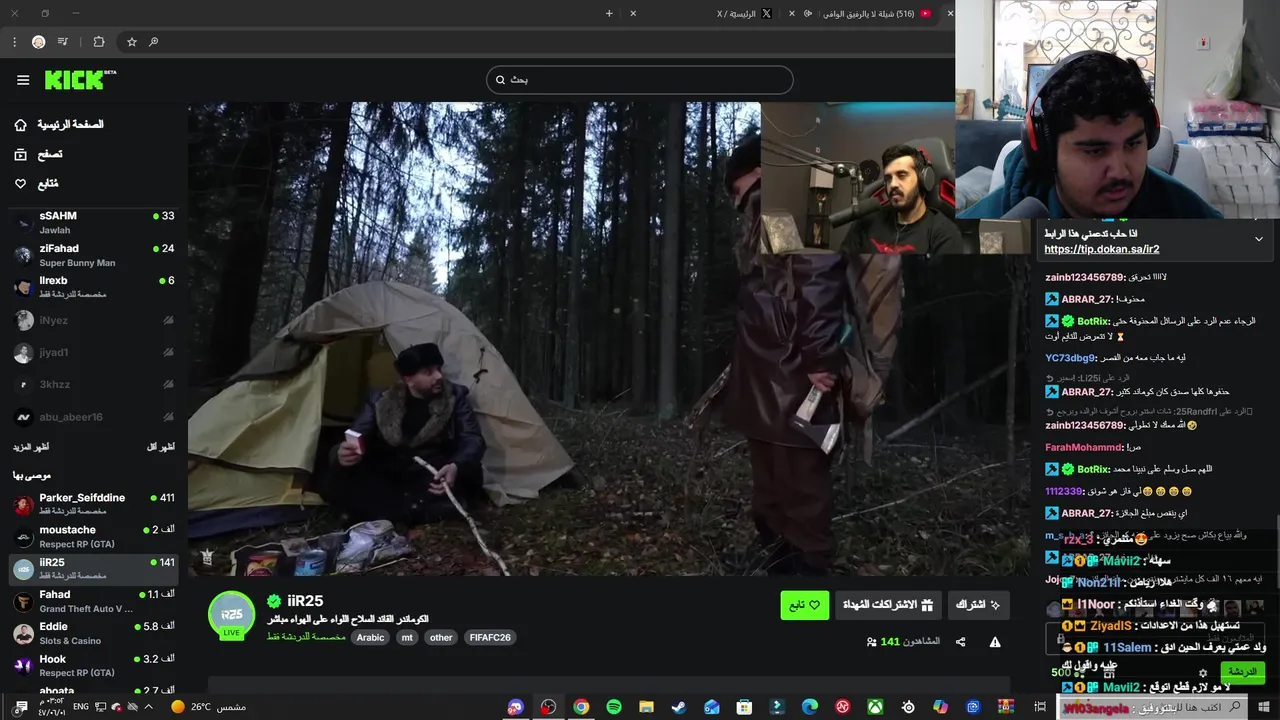The image size is (1280, 720).
Task: Open the Kick hamburger sidebar menu
Action: (x=23, y=80)
